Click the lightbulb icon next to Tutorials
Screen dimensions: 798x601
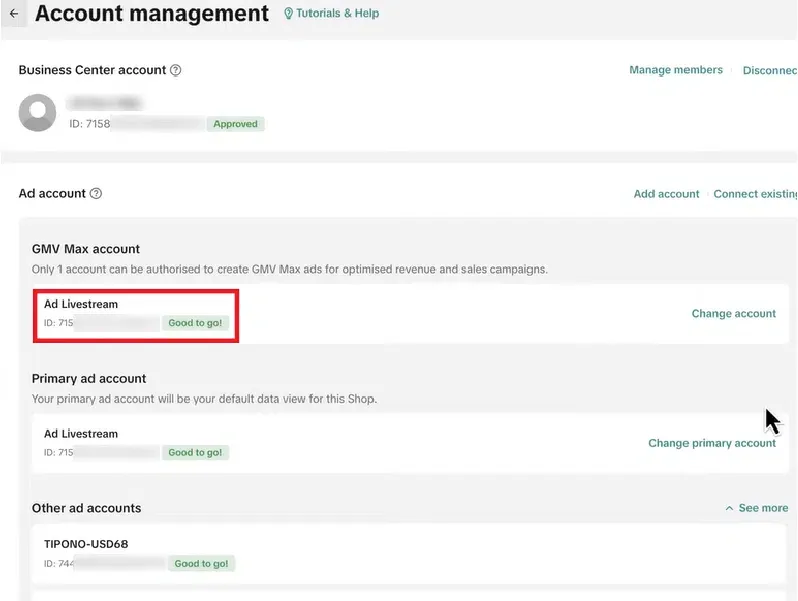(x=289, y=14)
